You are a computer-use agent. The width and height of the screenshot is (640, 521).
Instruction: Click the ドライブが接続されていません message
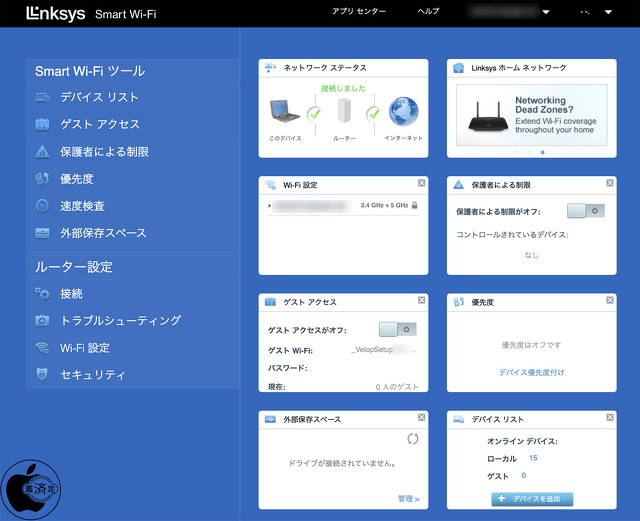[x=342, y=463]
